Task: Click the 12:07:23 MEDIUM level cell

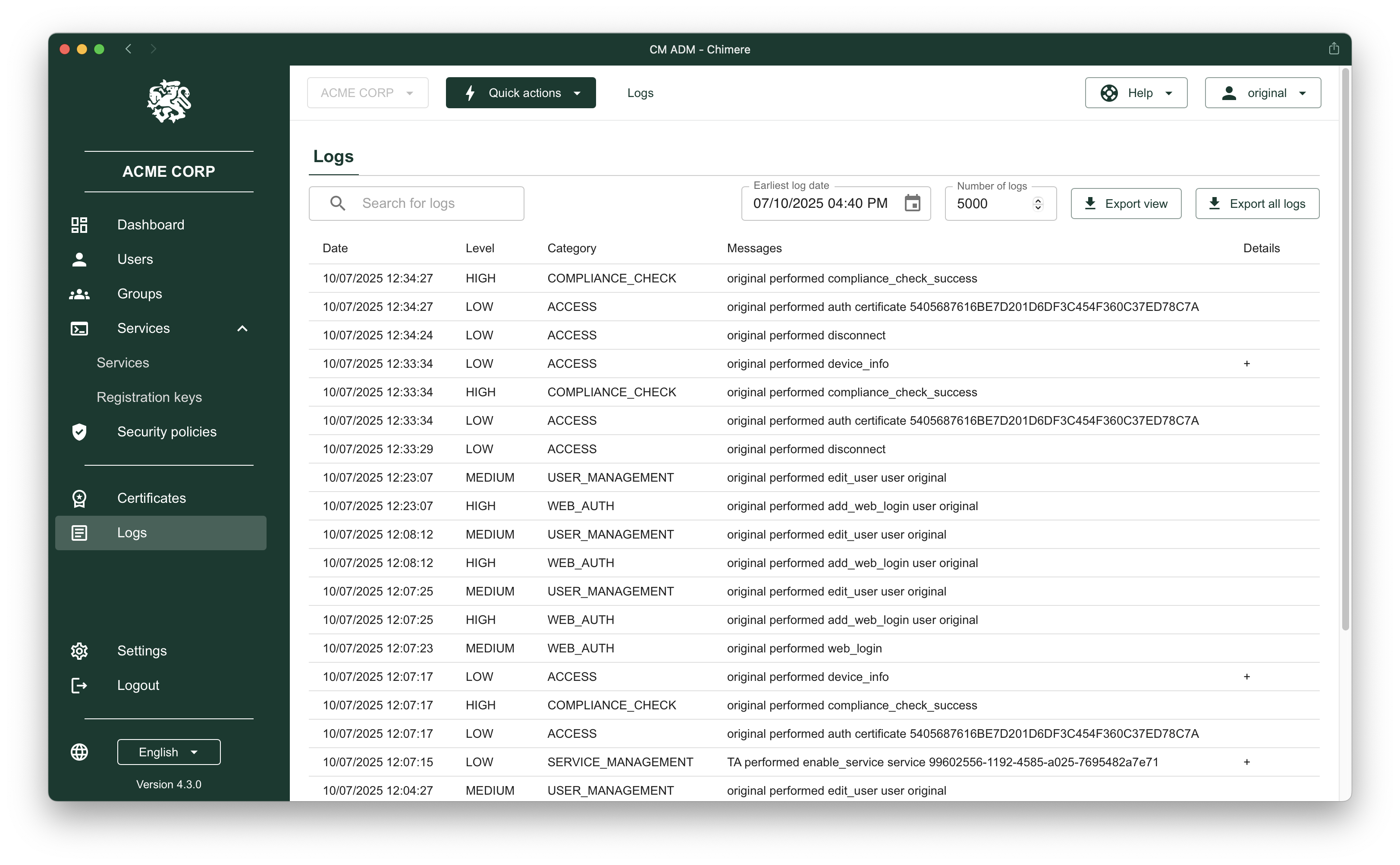Action: point(490,648)
